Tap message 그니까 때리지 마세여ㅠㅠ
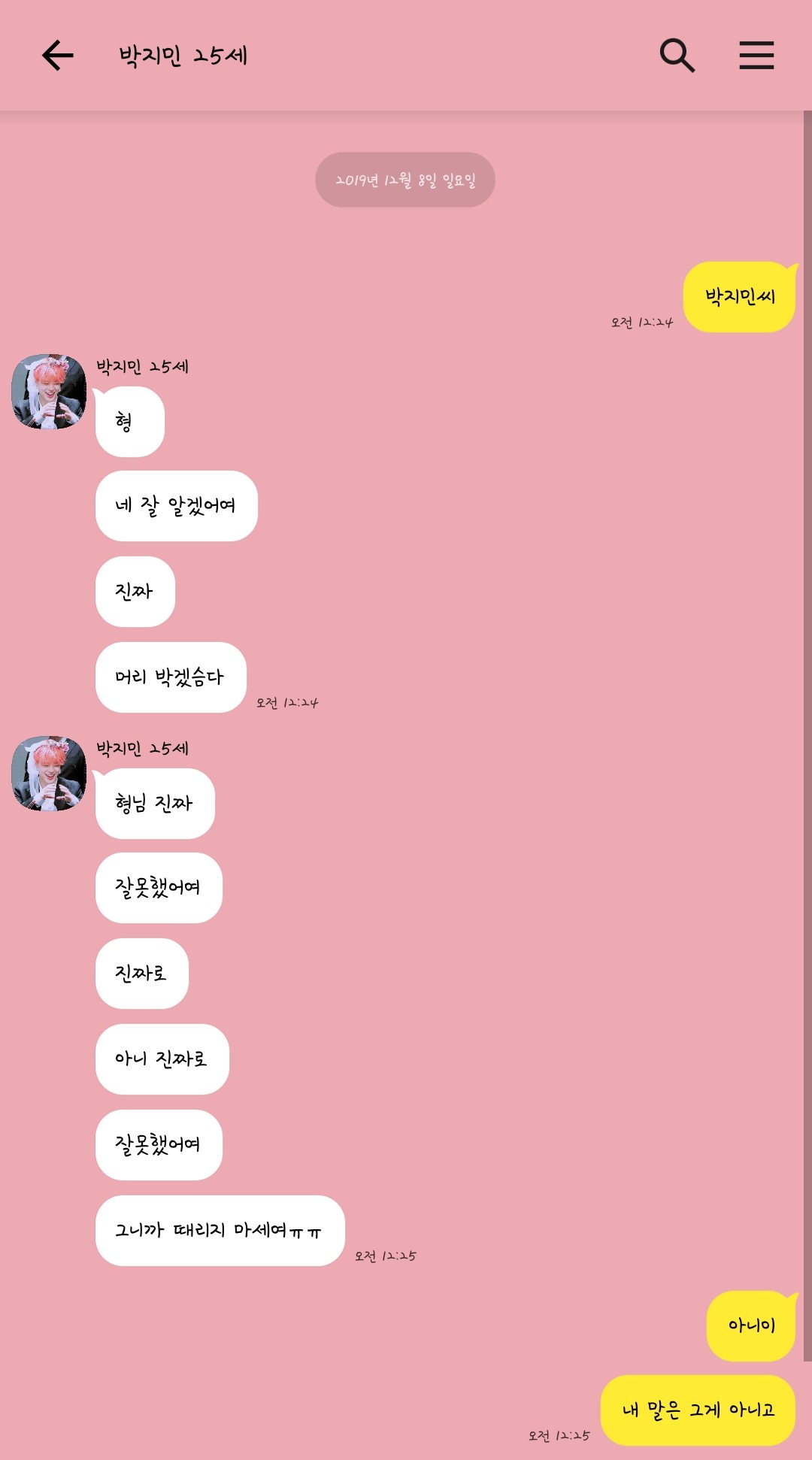Image resolution: width=812 pixels, height=1460 pixels. pos(220,1231)
